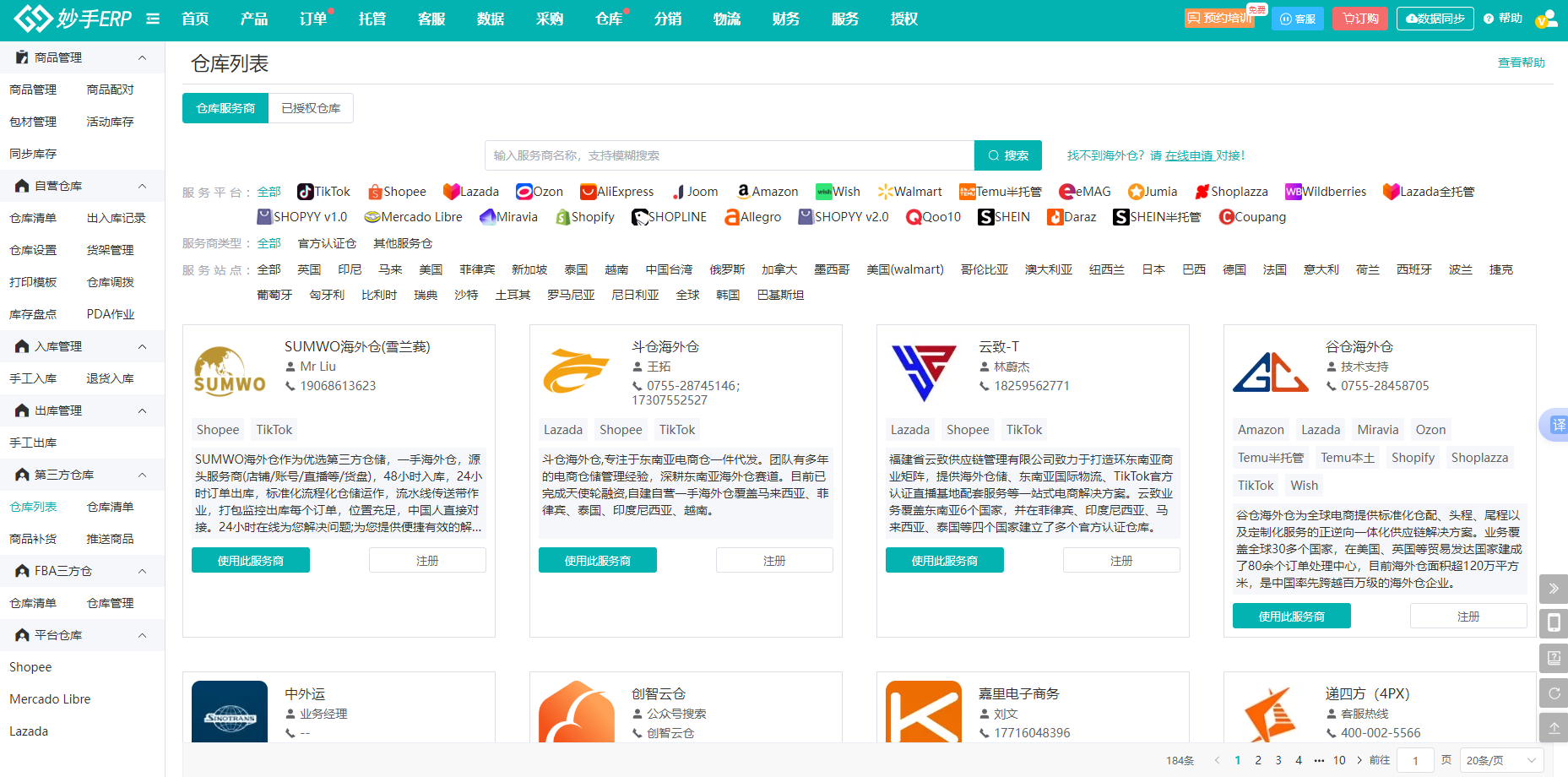Collapse the 商品管理 sidebar section

coord(142,57)
